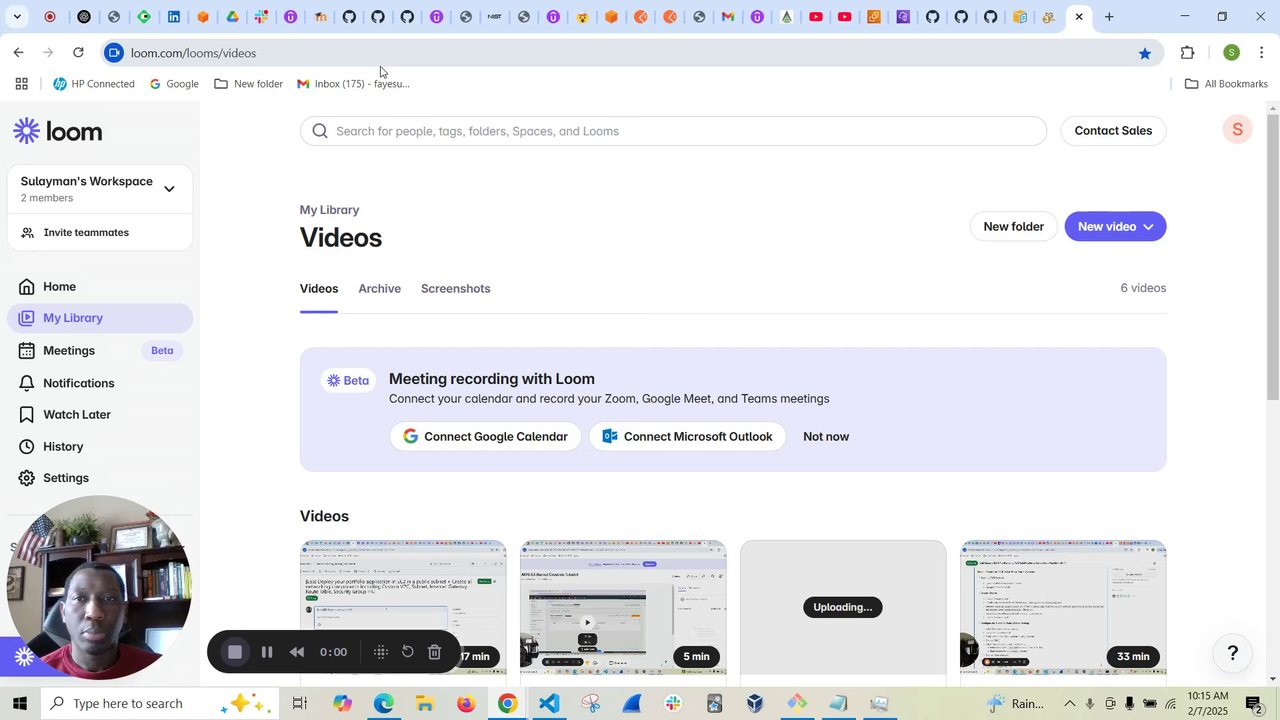Click the taskbar search box

click(160, 703)
